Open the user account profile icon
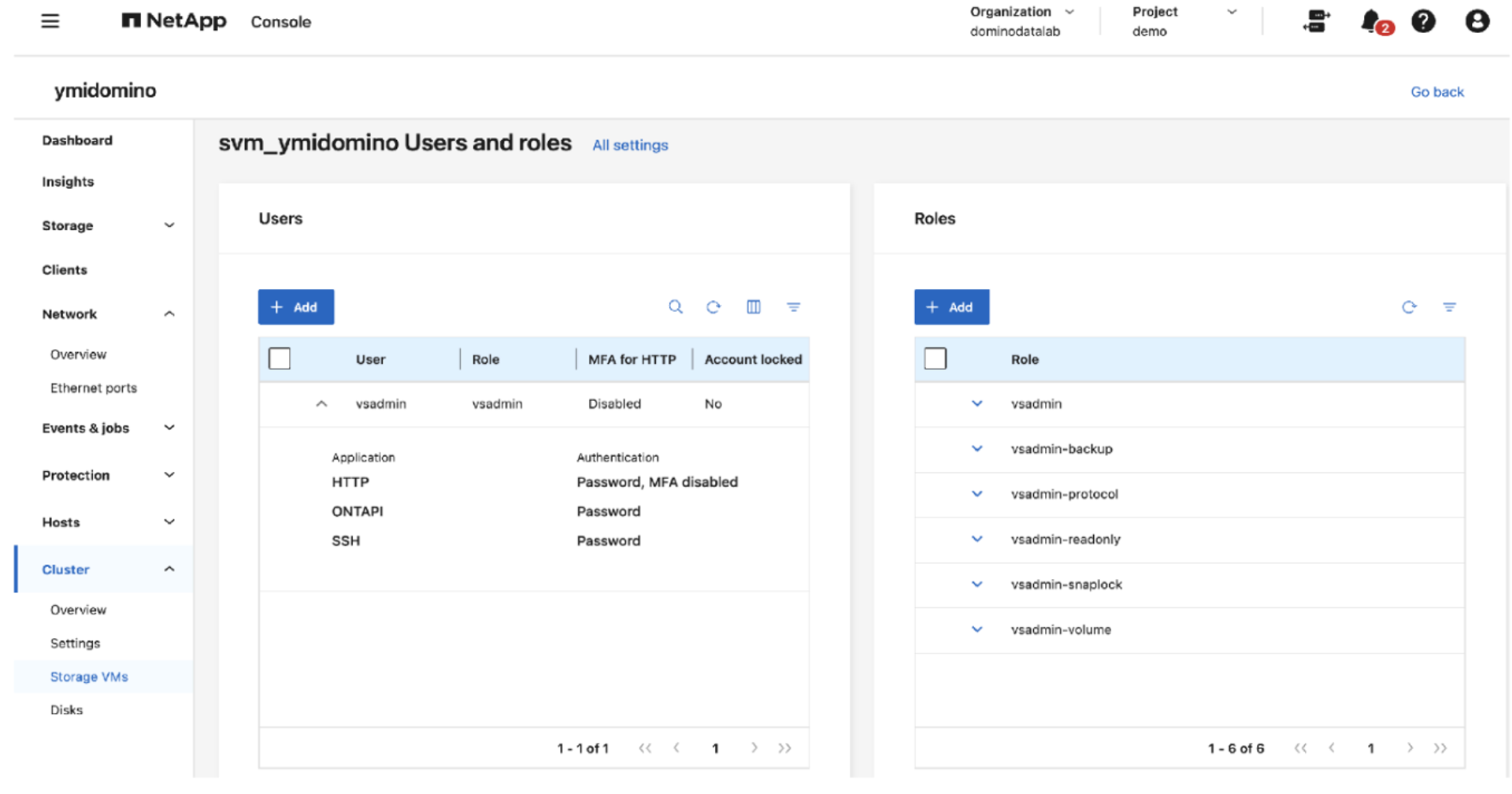 [x=1477, y=21]
